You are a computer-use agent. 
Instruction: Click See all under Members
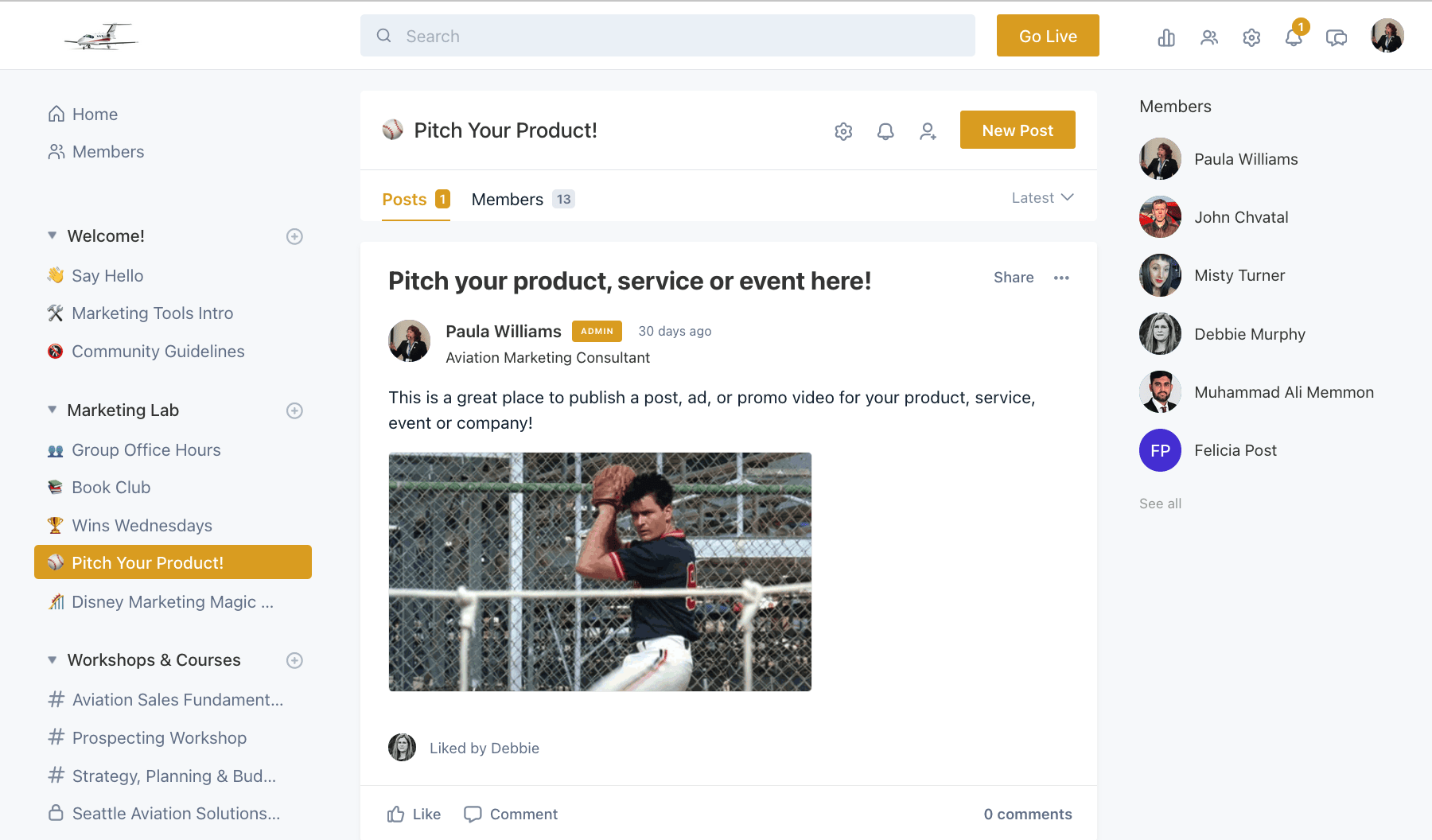pos(1159,503)
